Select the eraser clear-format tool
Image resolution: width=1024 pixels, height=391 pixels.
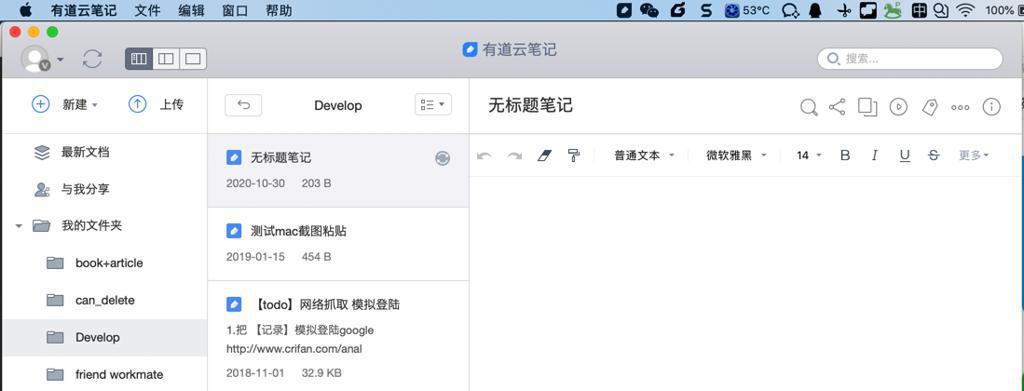(544, 155)
